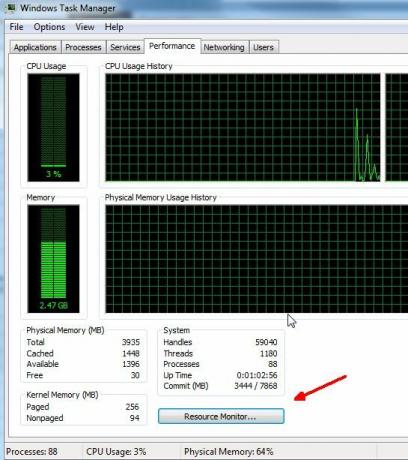Click the Resource Monitor button
Viewport: 408px width, 460px height.
click(221, 416)
